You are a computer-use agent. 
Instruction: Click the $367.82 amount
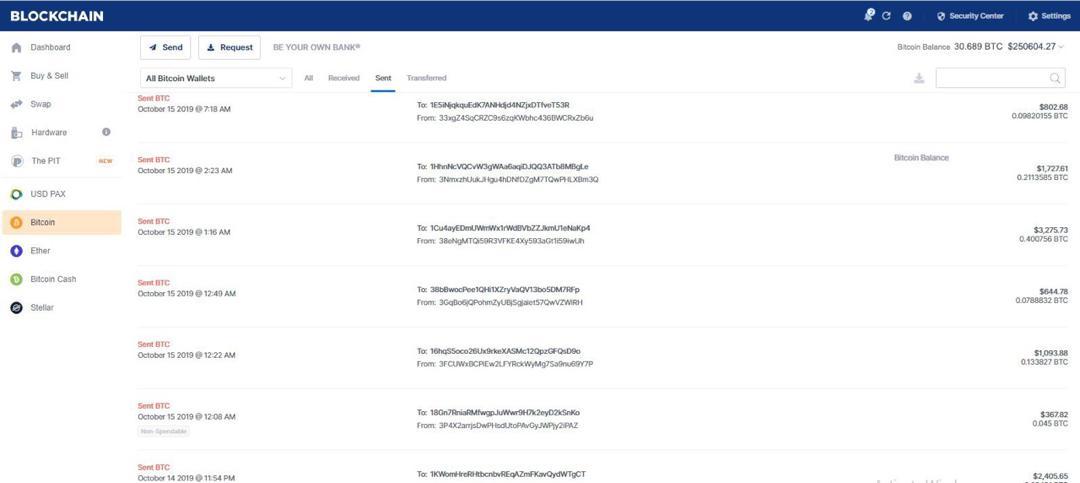1055,414
